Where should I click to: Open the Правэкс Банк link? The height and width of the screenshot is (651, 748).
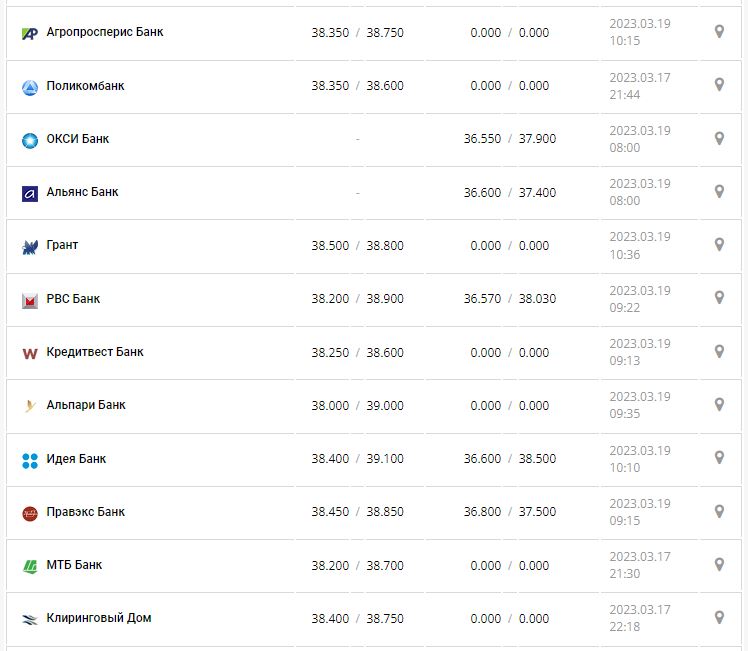(86, 512)
